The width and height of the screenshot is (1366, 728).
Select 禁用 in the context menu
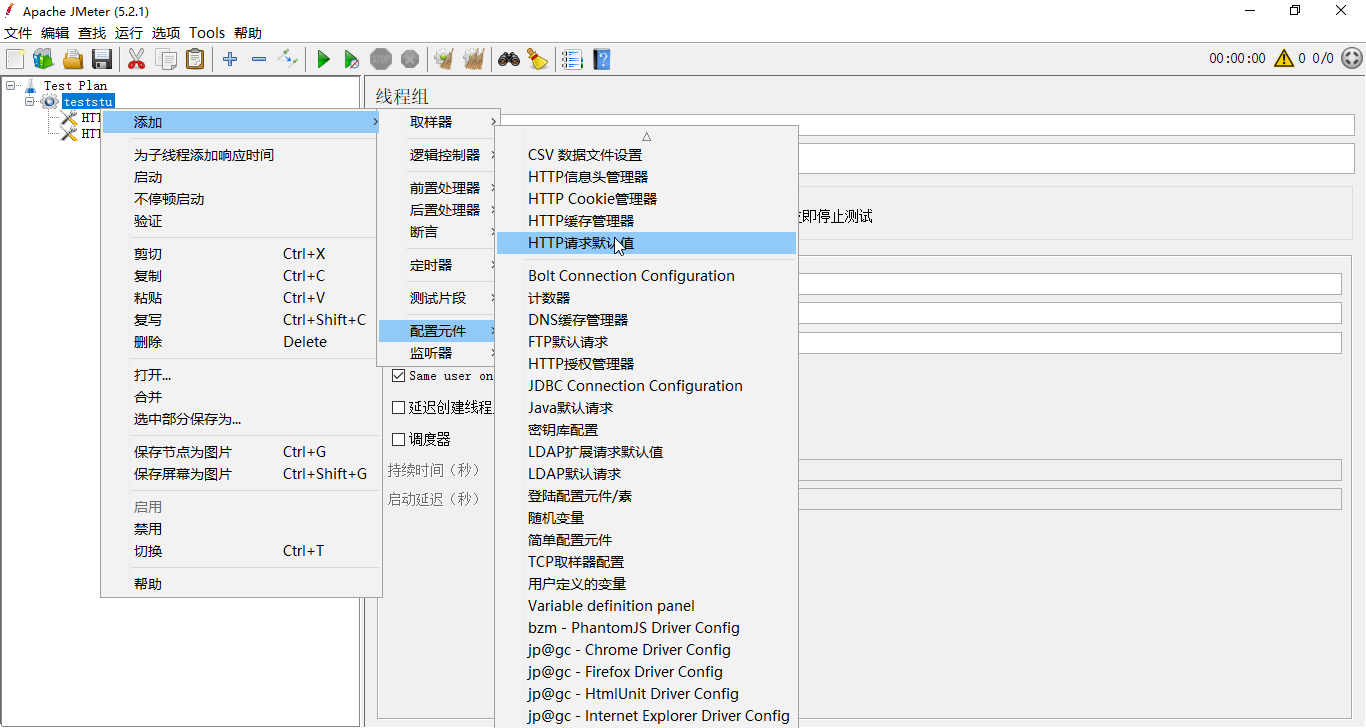point(241,529)
